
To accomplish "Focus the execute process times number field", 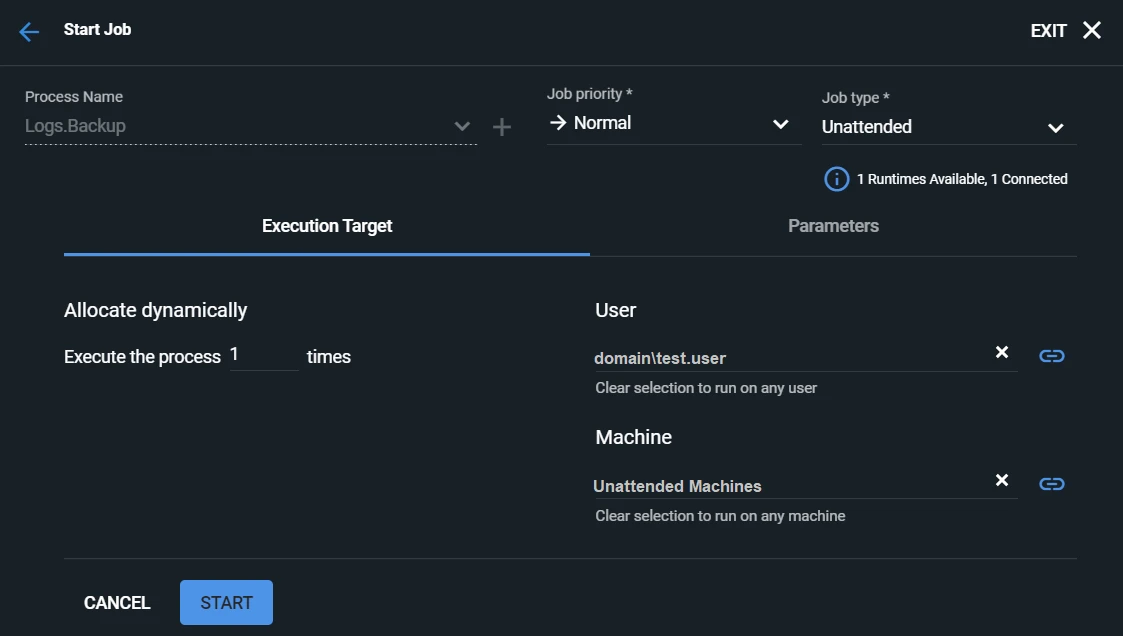I will click(x=264, y=356).
